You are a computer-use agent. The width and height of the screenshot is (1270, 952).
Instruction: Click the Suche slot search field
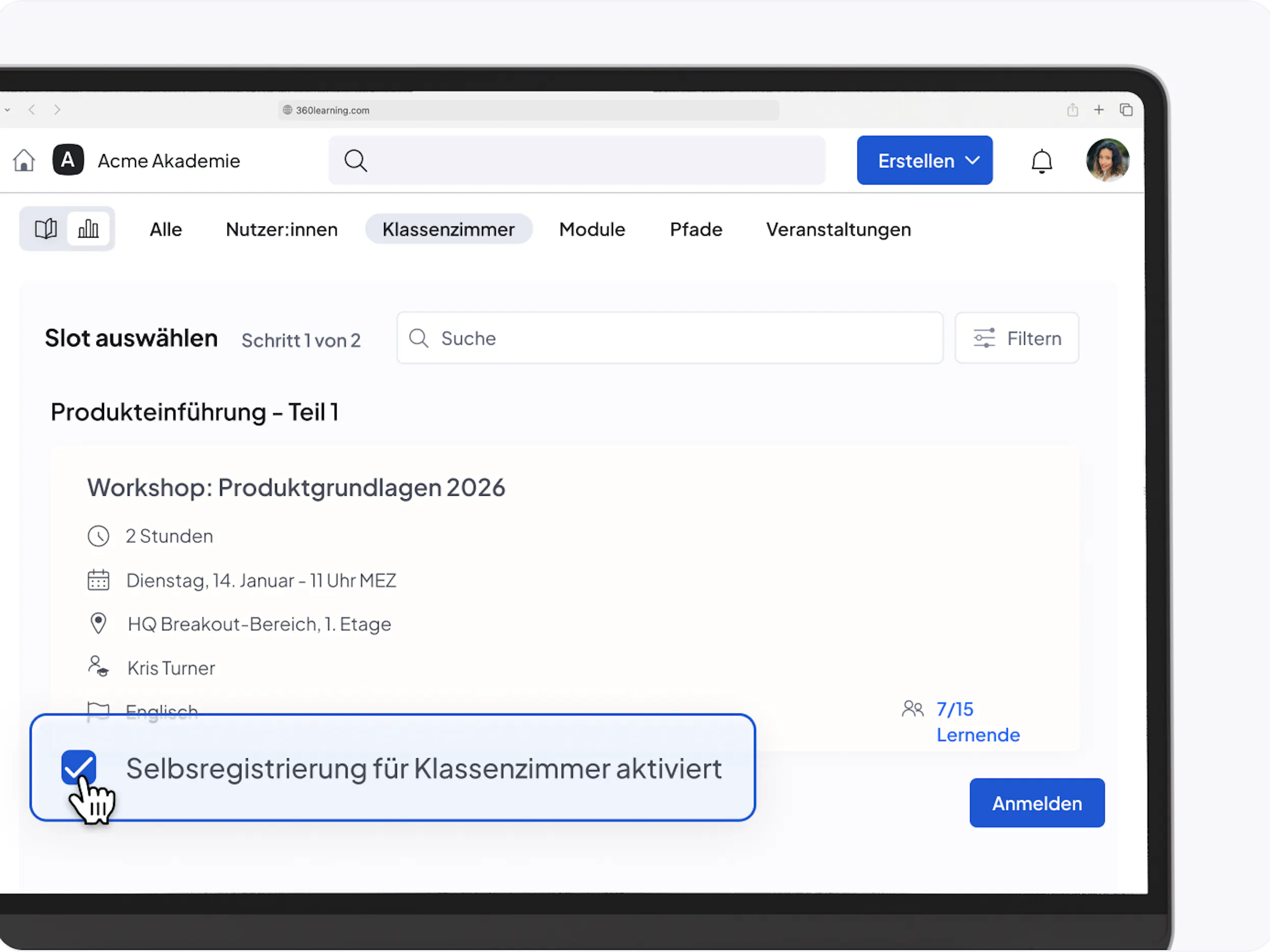coord(670,338)
